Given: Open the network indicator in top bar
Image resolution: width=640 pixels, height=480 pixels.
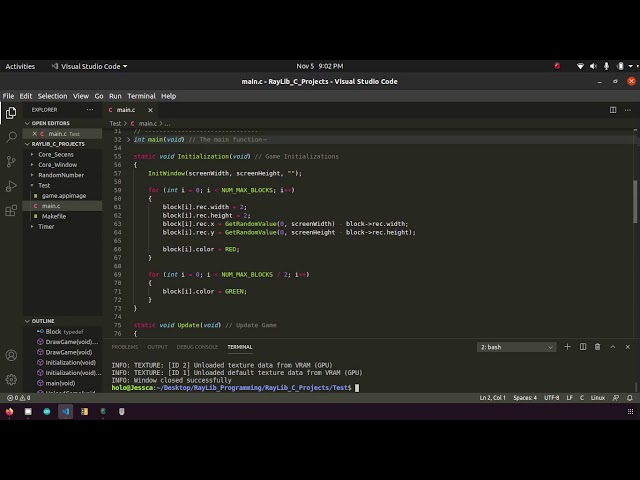Looking at the screenshot, I should click(580, 66).
